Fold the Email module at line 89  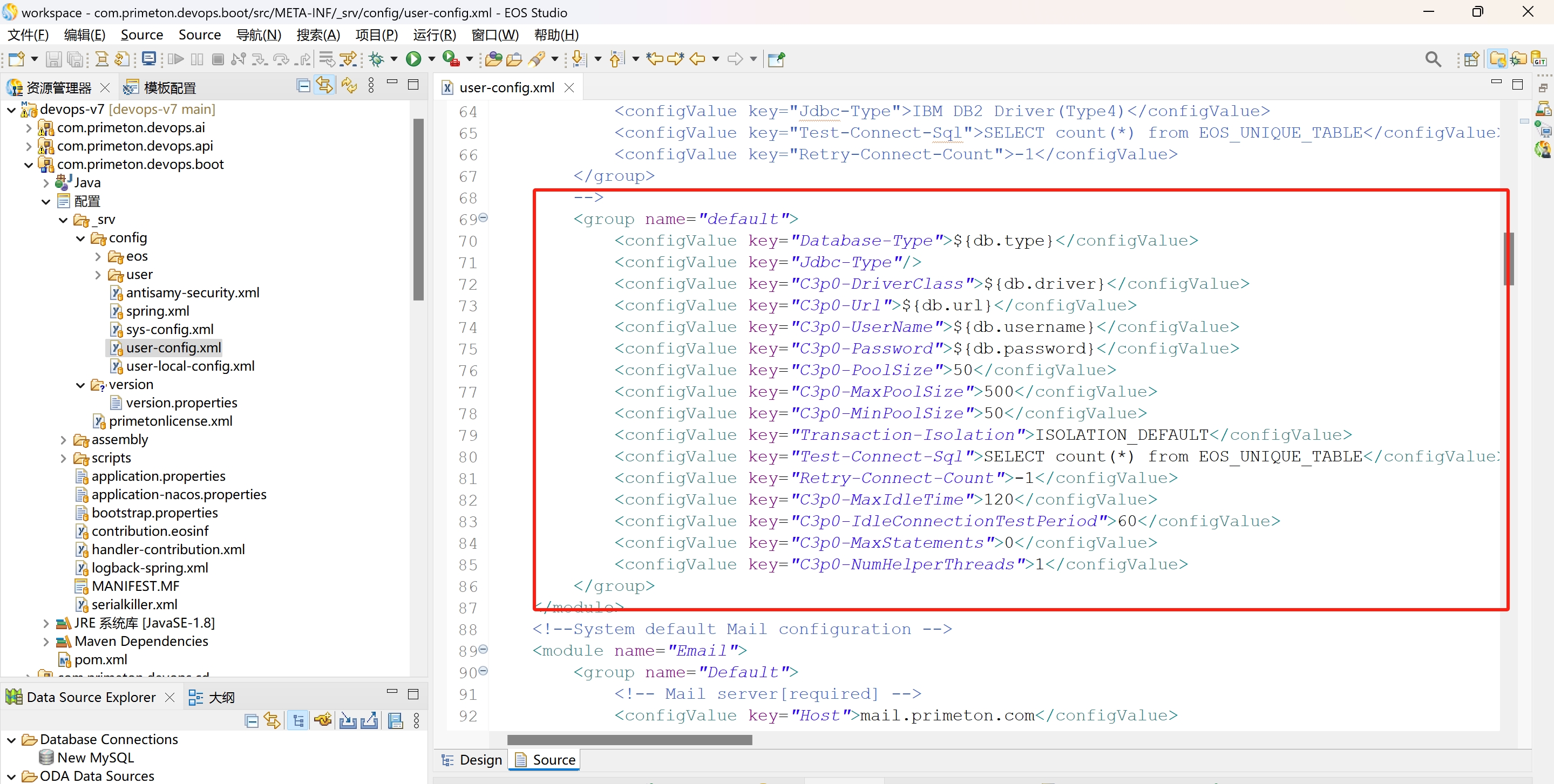483,650
